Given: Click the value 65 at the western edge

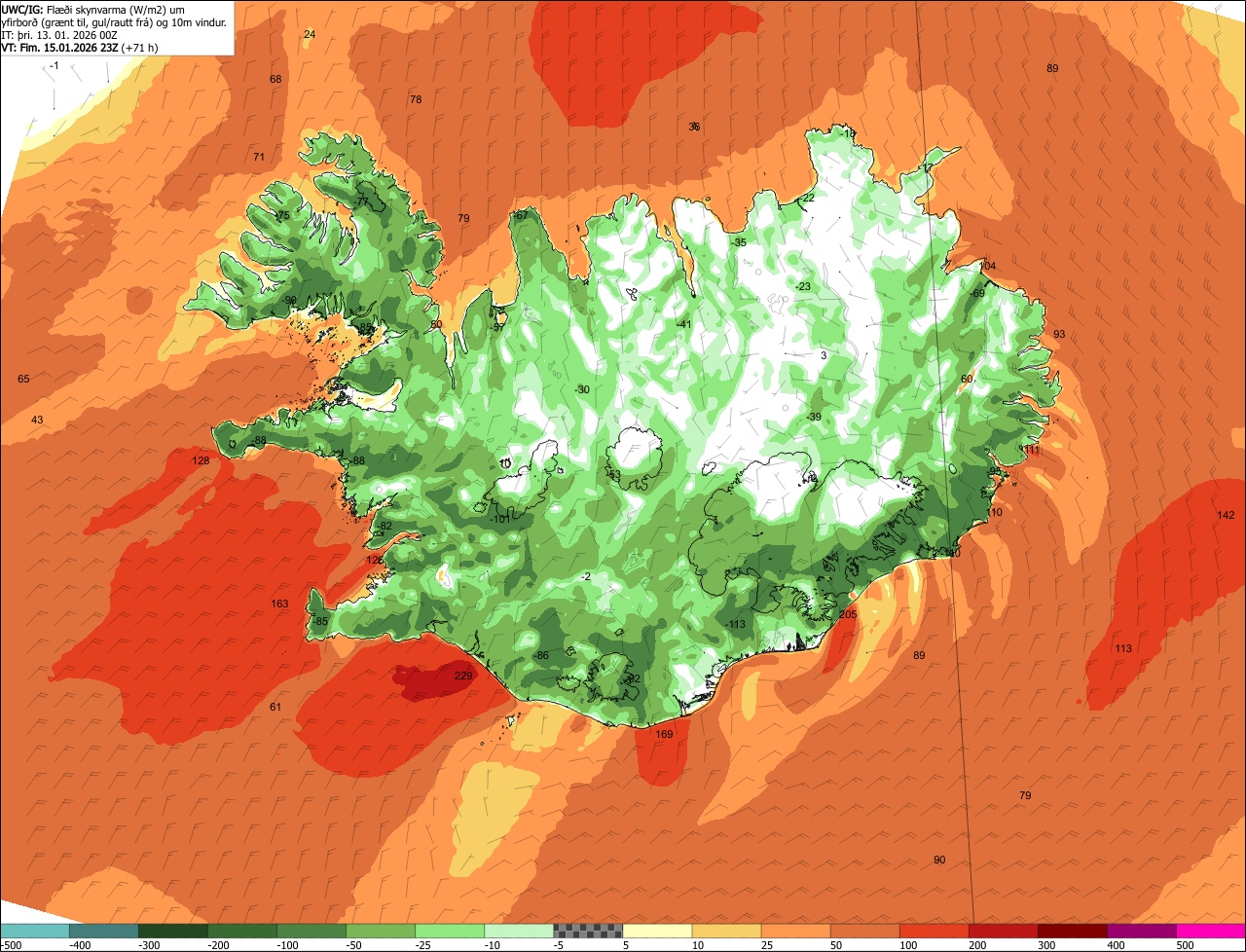Looking at the screenshot, I should pyautogui.click(x=23, y=379).
